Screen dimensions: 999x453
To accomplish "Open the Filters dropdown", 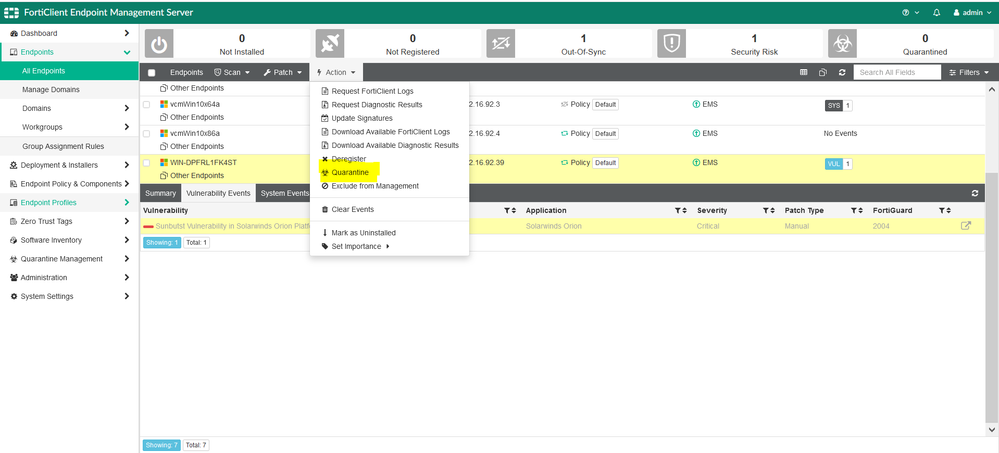I will (x=969, y=73).
